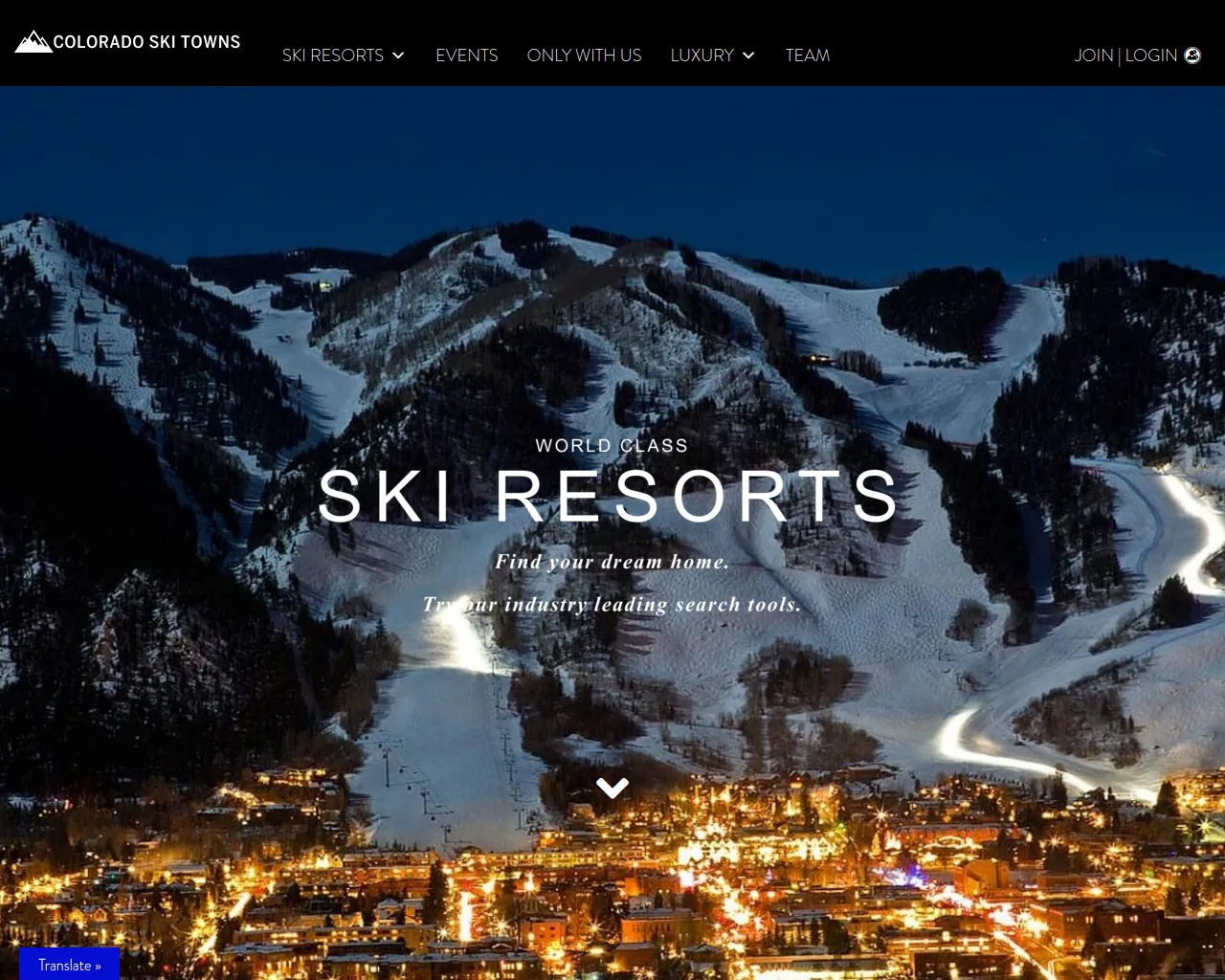The image size is (1225, 980).
Task: Click the user account avatar icon
Action: coord(1192,56)
